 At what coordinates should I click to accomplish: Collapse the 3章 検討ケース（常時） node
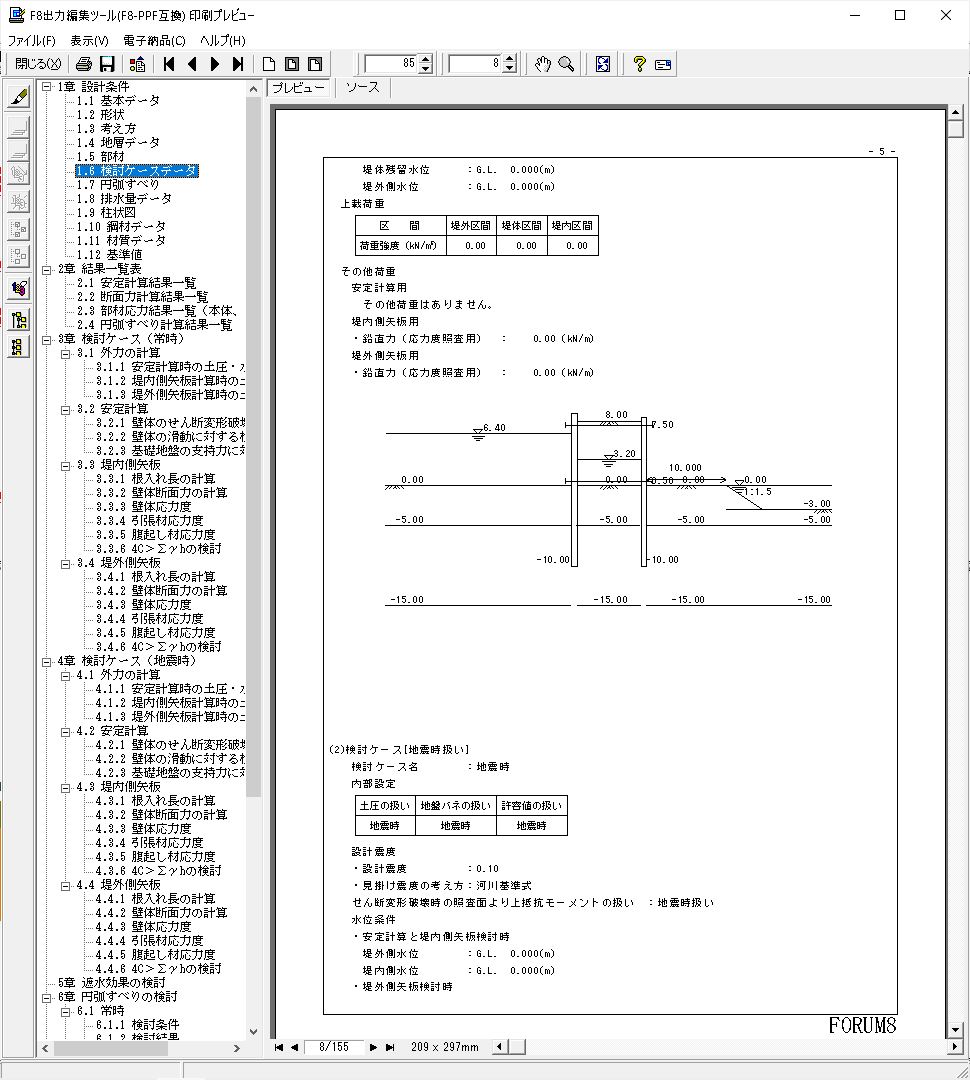click(47, 340)
